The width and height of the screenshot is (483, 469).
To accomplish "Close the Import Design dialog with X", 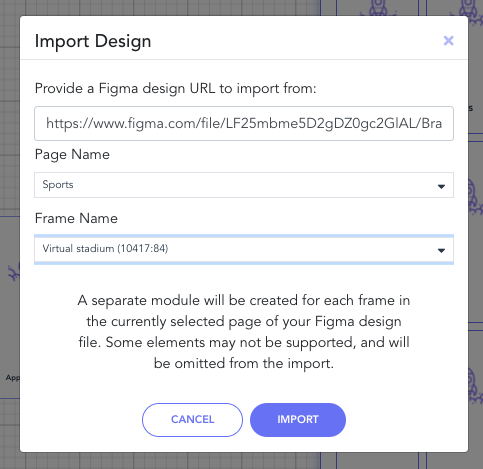I will (448, 41).
